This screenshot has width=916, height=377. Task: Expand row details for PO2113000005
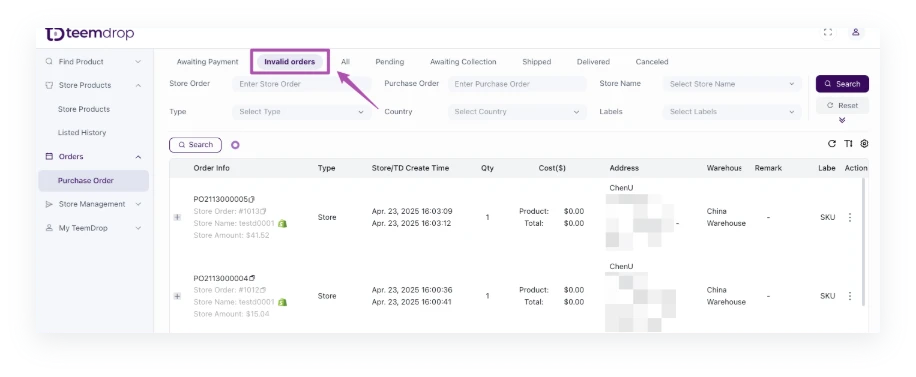(177, 217)
